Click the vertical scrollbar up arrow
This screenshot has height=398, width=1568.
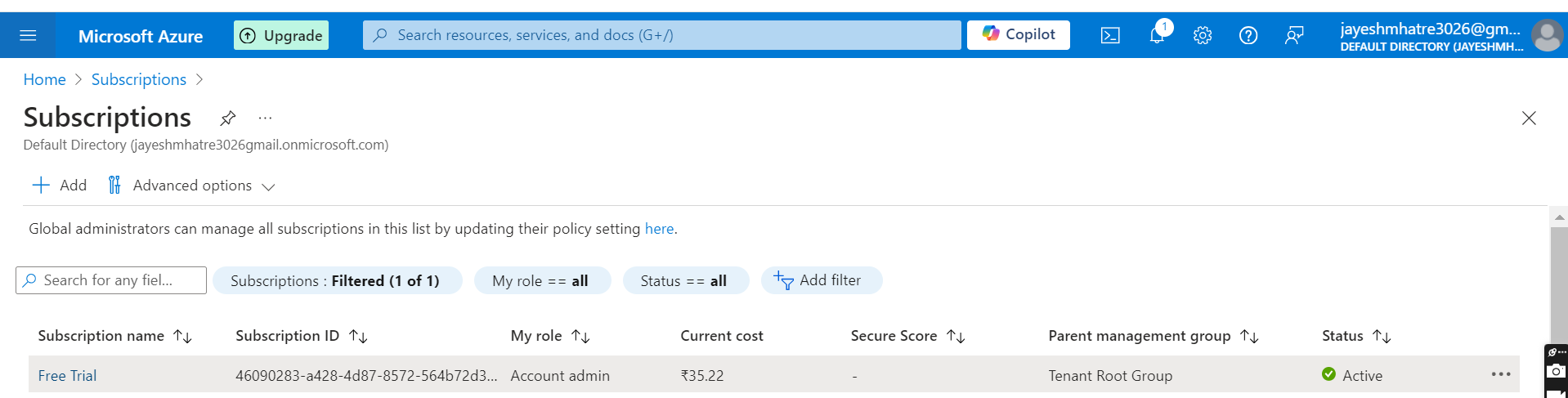coord(1559,217)
